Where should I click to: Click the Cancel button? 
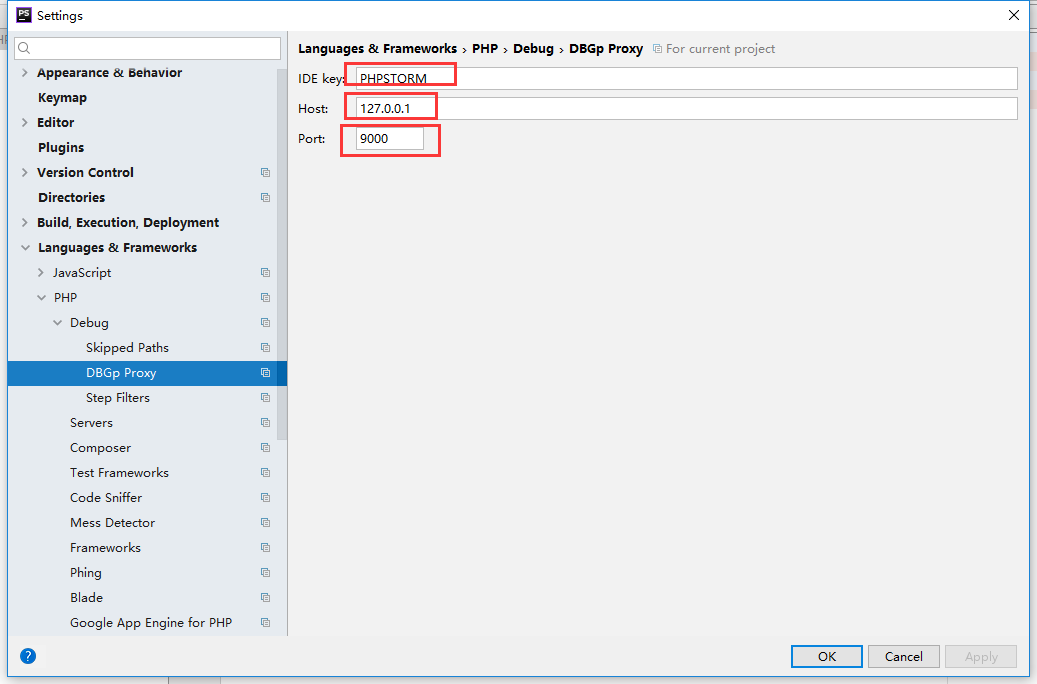pos(903,656)
